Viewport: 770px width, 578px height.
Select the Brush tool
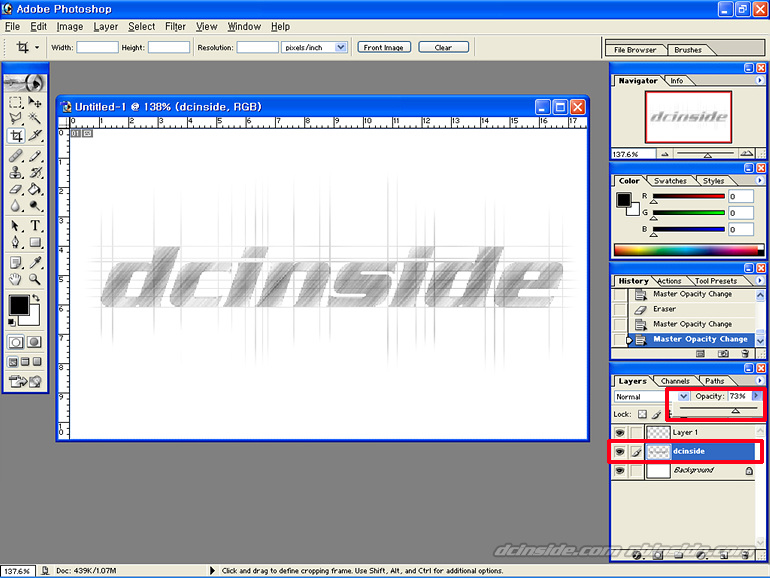click(34, 156)
